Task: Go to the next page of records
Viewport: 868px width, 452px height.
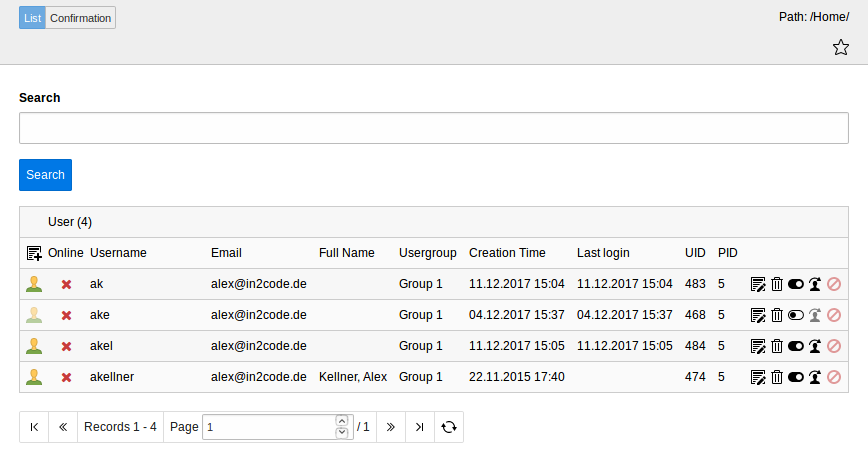Action: (x=390, y=427)
